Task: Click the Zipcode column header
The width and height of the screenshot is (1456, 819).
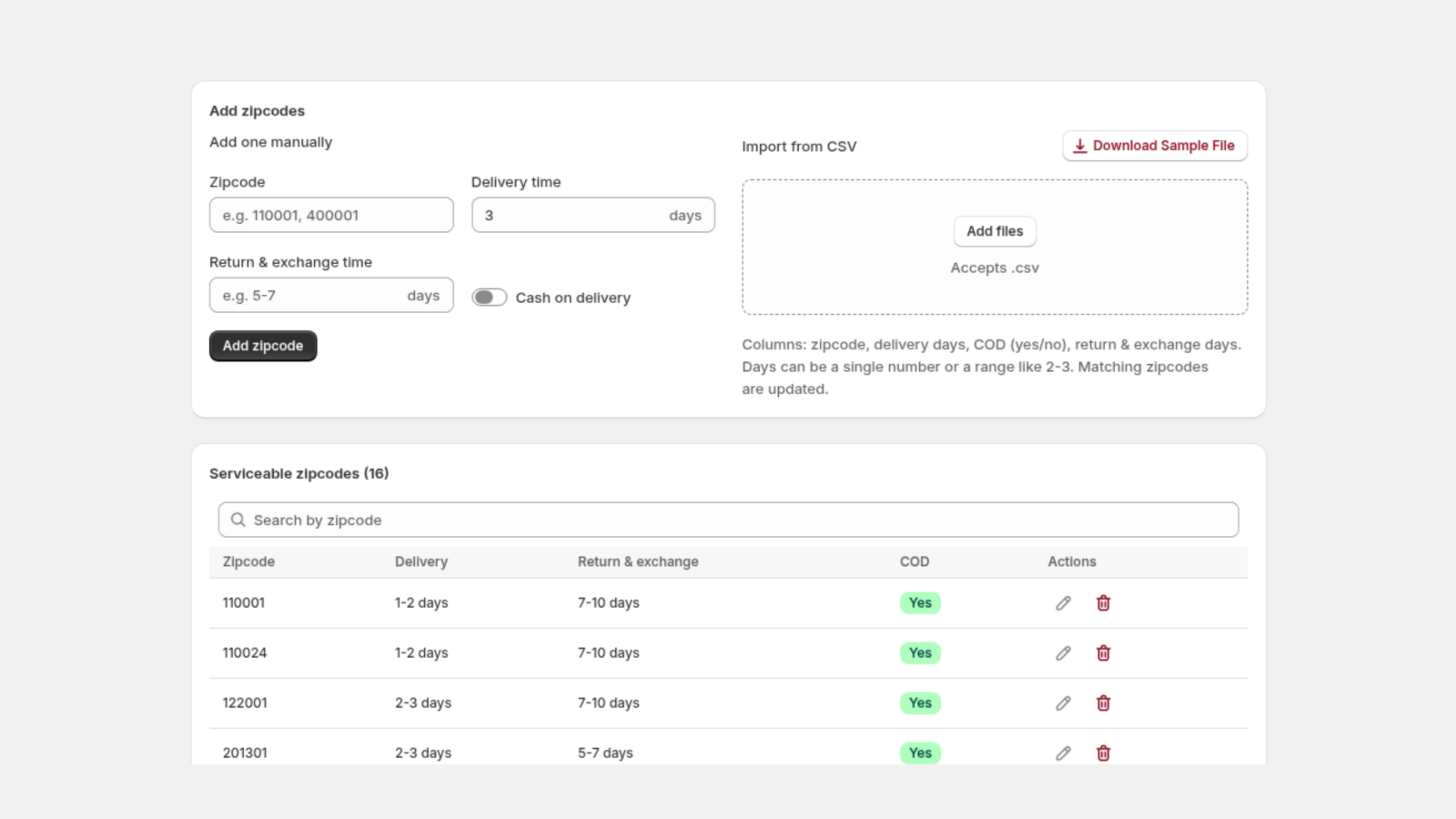Action: pyautogui.click(x=248, y=561)
